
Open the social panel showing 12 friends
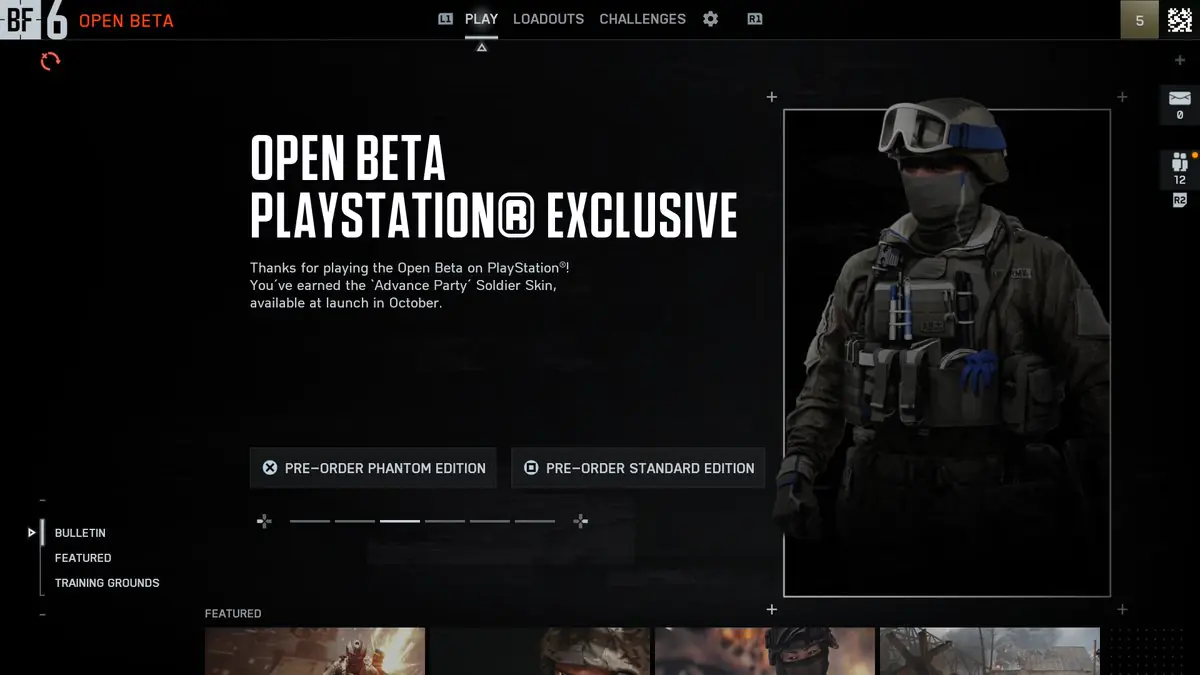(1179, 163)
